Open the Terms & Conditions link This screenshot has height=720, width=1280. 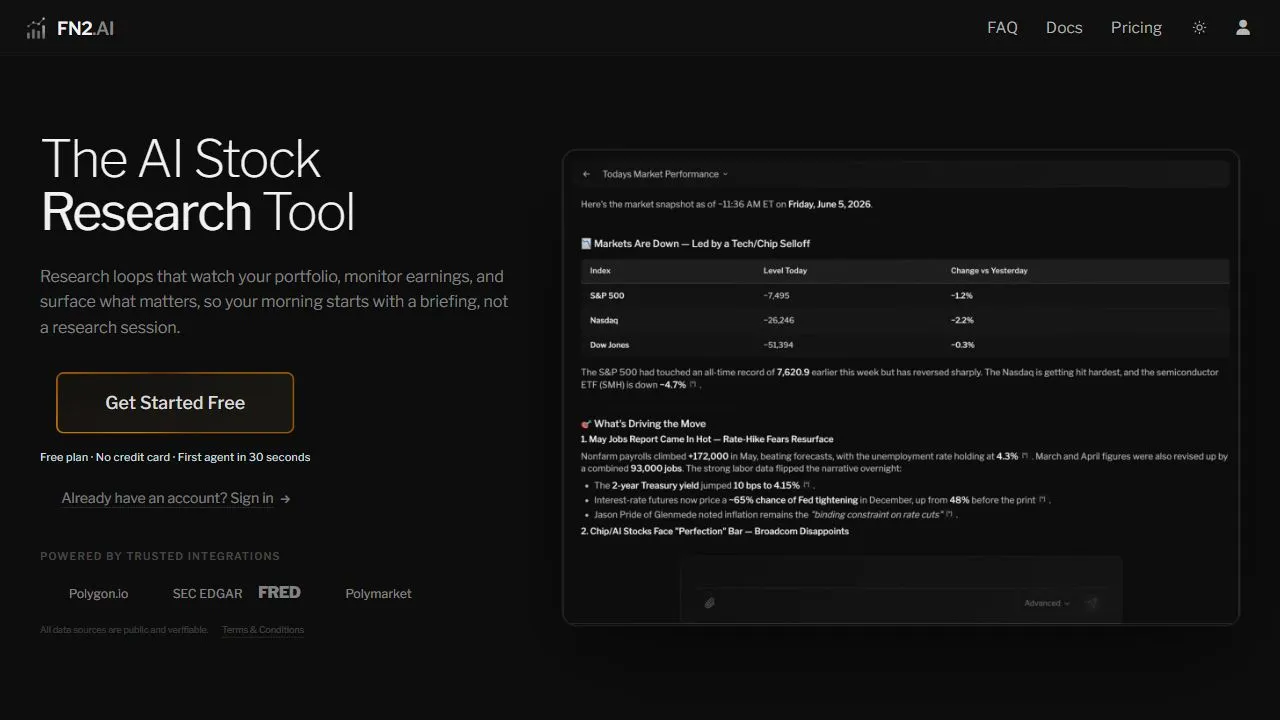(x=263, y=630)
